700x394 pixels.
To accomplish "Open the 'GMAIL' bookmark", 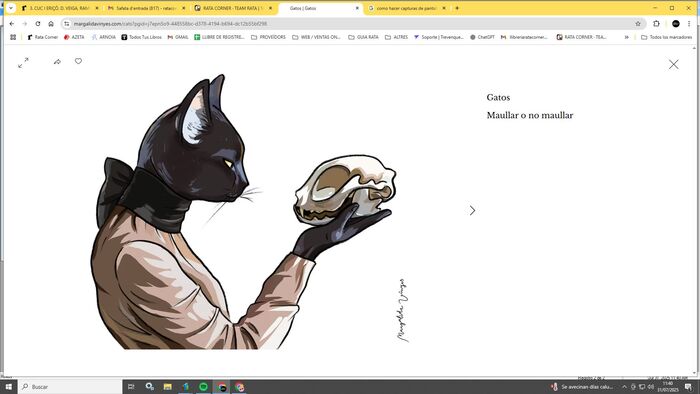I will [x=178, y=37].
